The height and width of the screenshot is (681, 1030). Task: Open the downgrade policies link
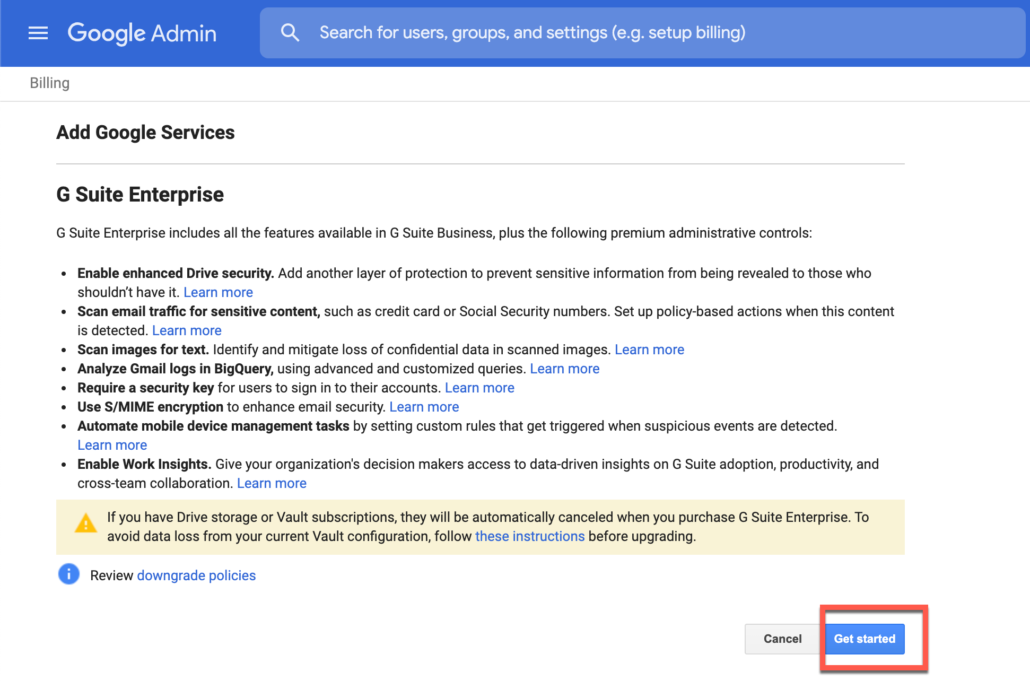click(196, 575)
